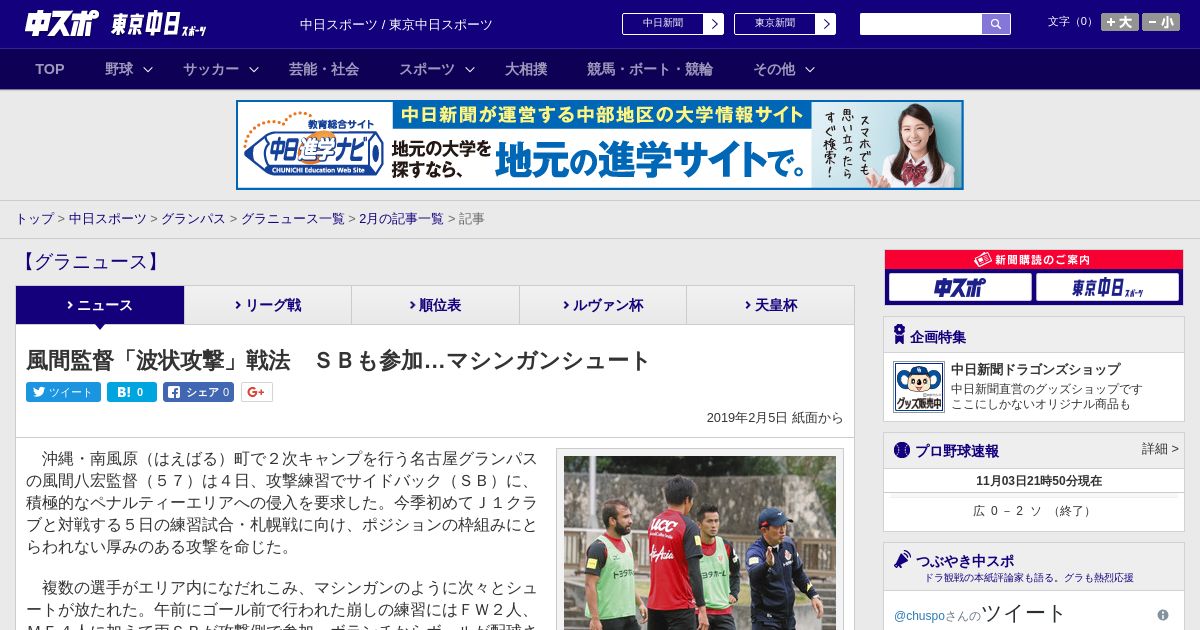Click the グランパス breadcrumb link
This screenshot has width=1200, height=630.
click(x=193, y=218)
